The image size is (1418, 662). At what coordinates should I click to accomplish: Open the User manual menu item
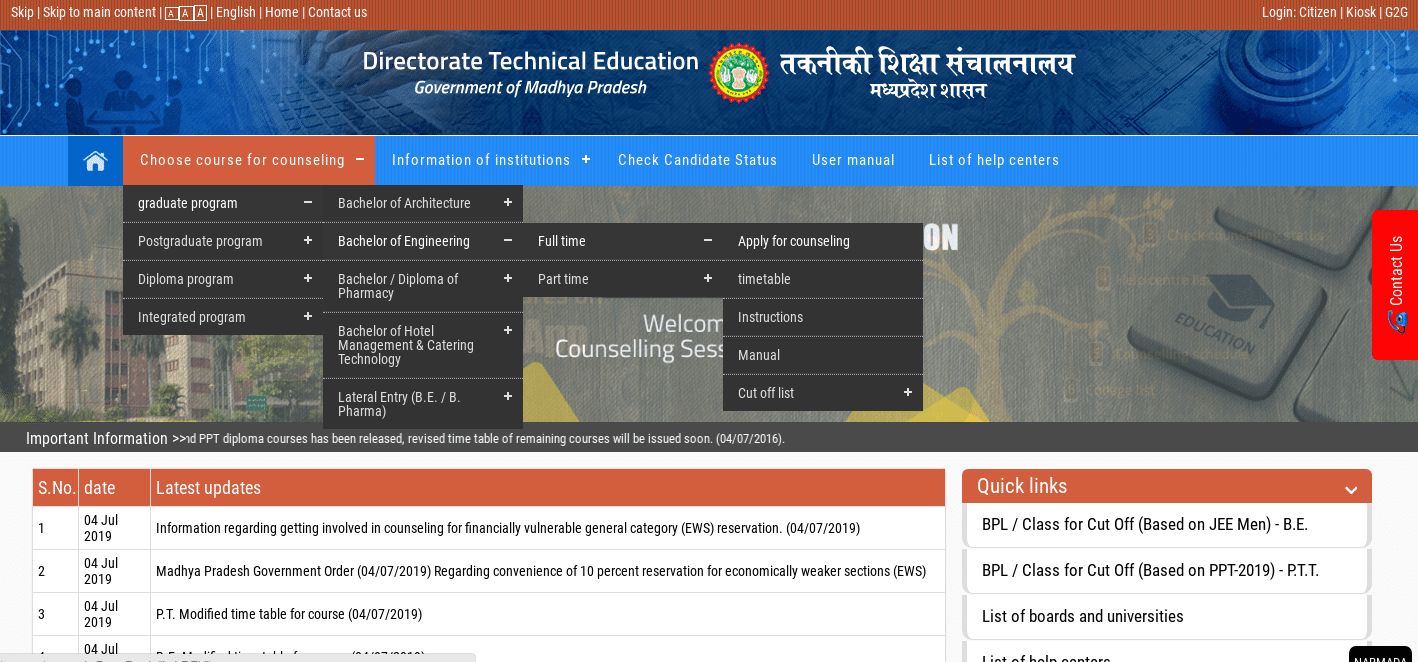(x=853, y=160)
